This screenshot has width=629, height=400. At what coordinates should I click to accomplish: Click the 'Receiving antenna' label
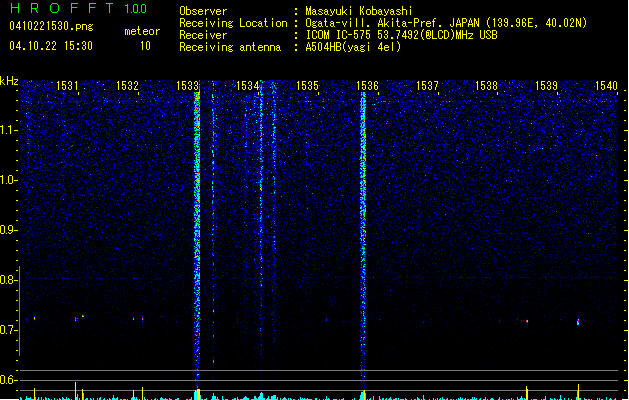click(230, 47)
